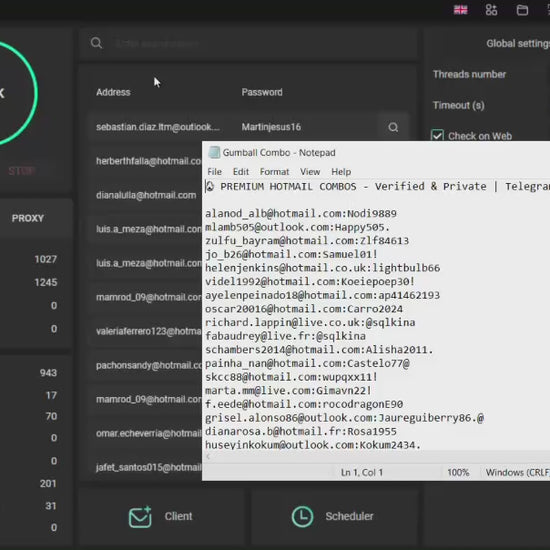
Task: Click the STOP button
Action: pos(21,171)
